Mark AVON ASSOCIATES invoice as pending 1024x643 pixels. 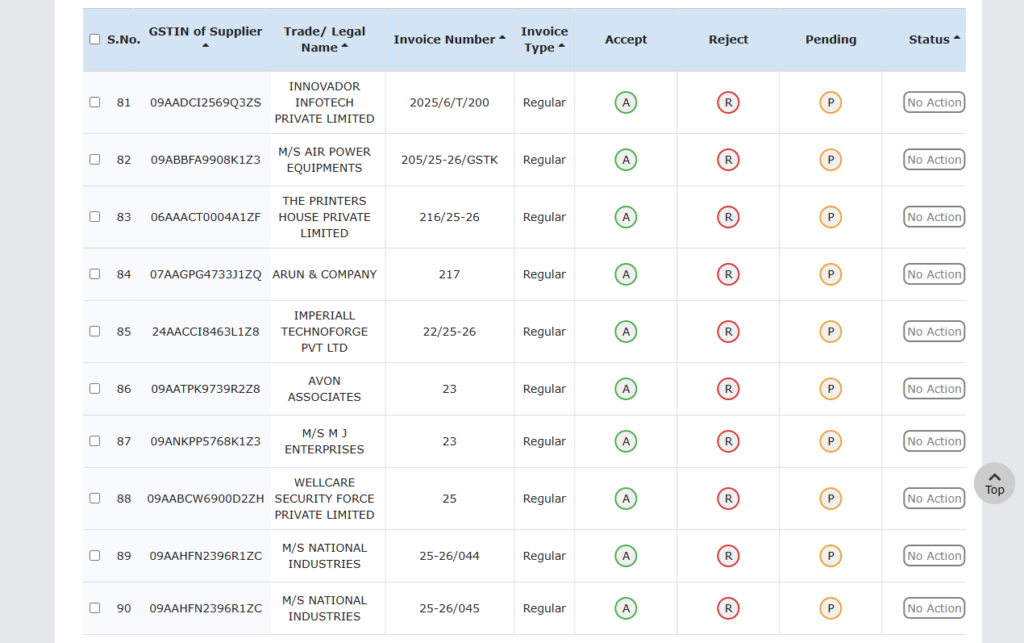(831, 389)
